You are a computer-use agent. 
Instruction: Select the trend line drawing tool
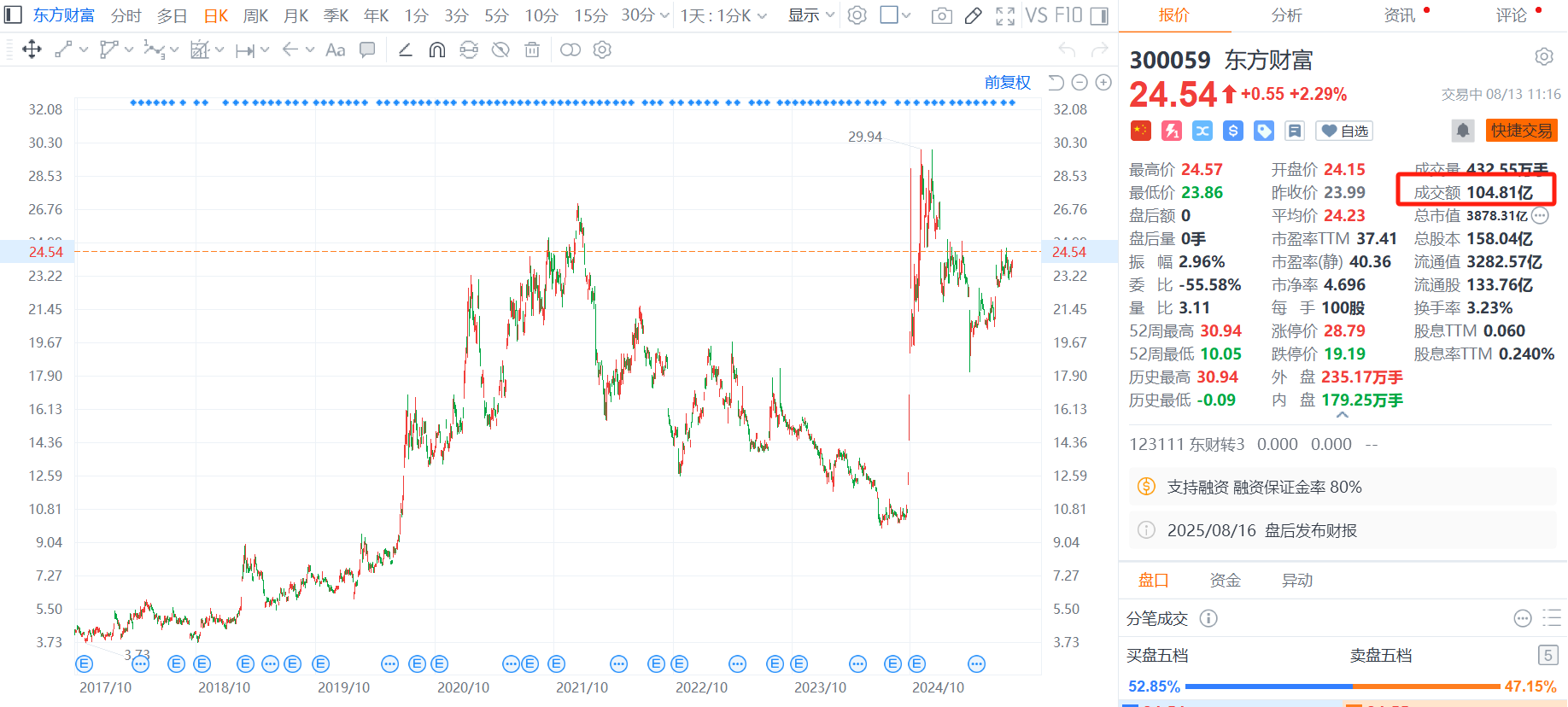tap(63, 50)
